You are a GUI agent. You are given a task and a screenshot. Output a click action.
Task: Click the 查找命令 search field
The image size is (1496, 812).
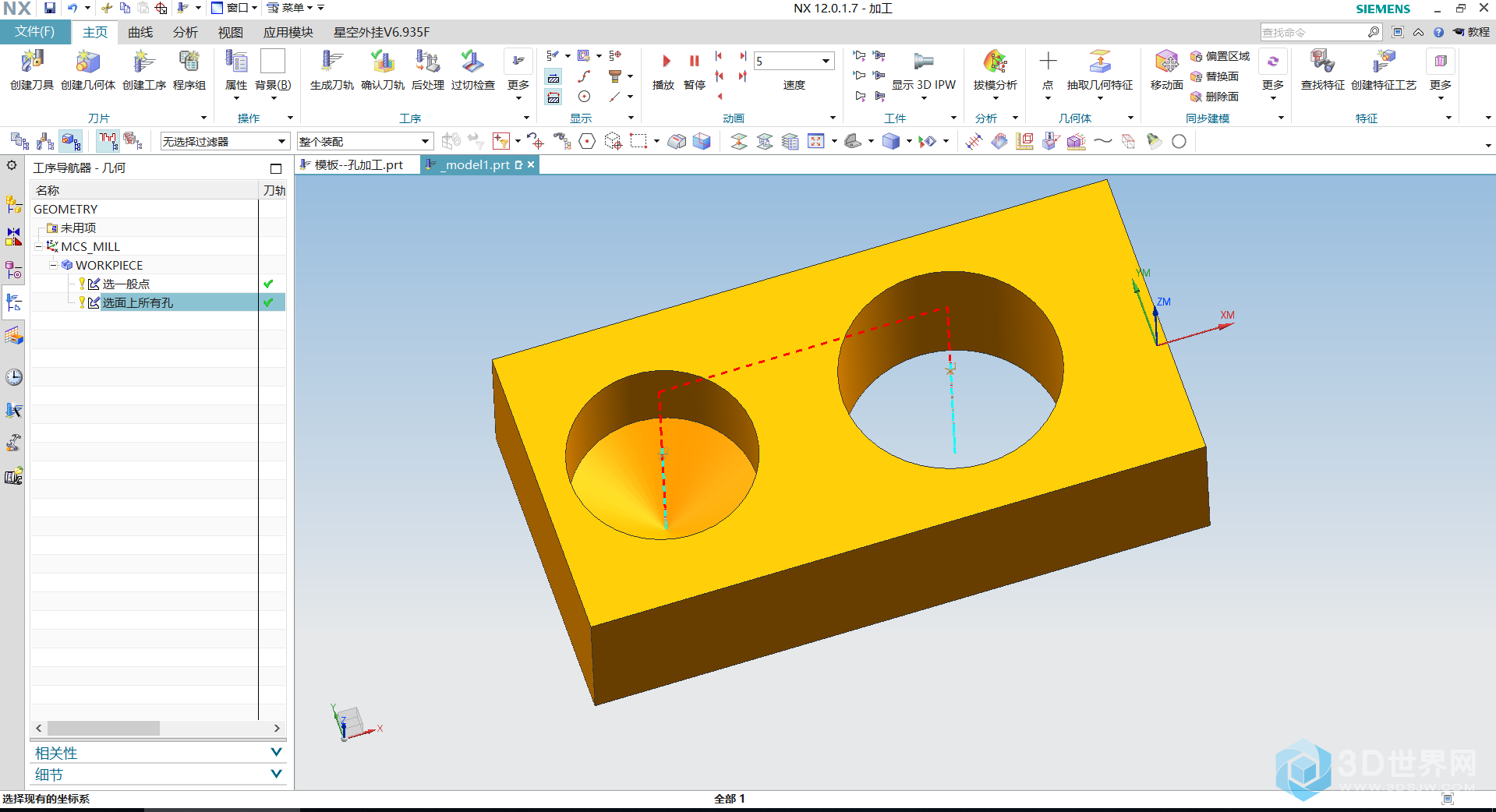coord(1314,32)
